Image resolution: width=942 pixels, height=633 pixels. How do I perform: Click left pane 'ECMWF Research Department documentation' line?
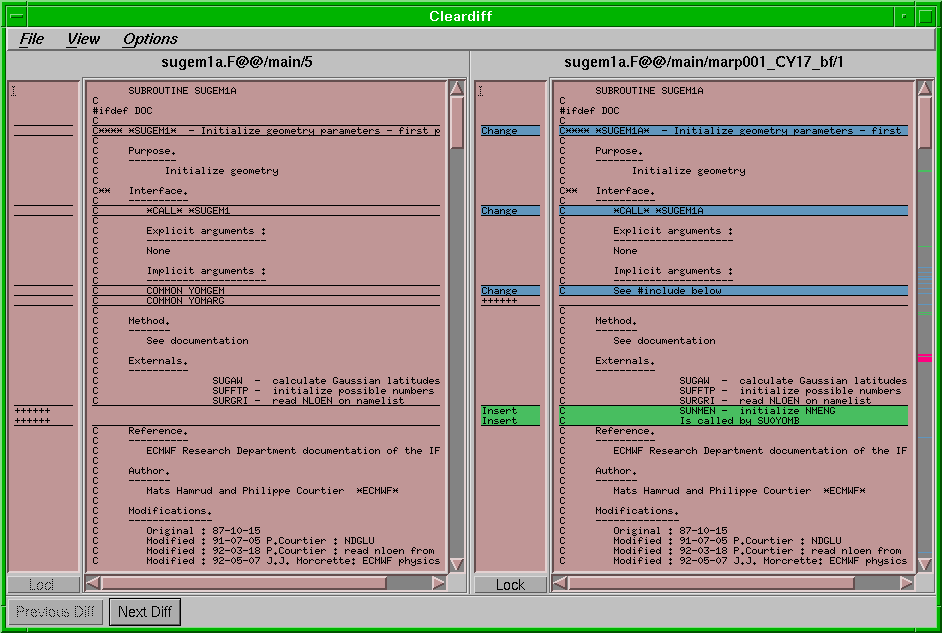[x=293, y=451]
